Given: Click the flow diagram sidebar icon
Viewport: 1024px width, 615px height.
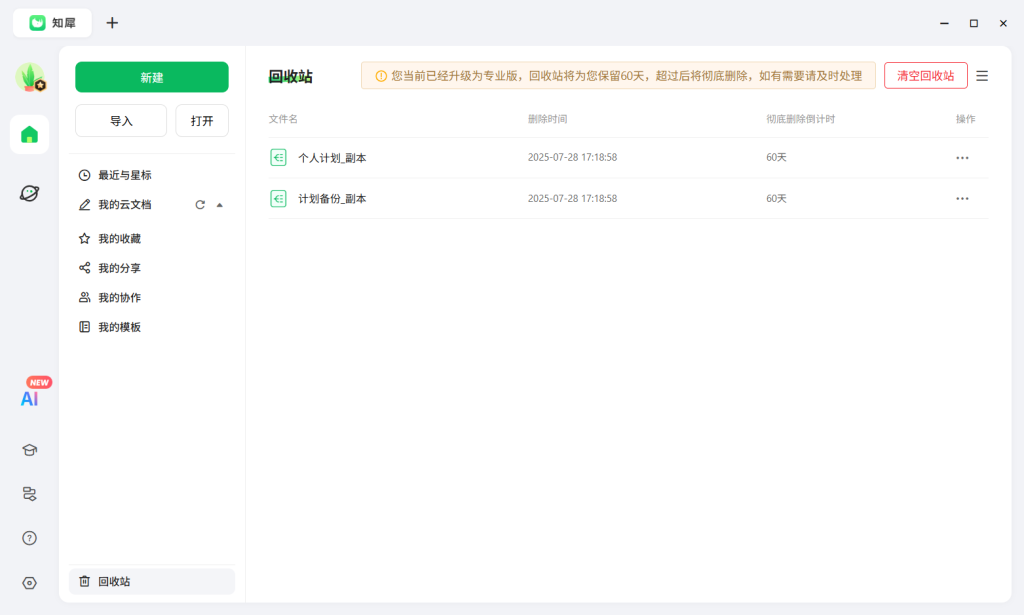Looking at the screenshot, I should click(x=29, y=494).
